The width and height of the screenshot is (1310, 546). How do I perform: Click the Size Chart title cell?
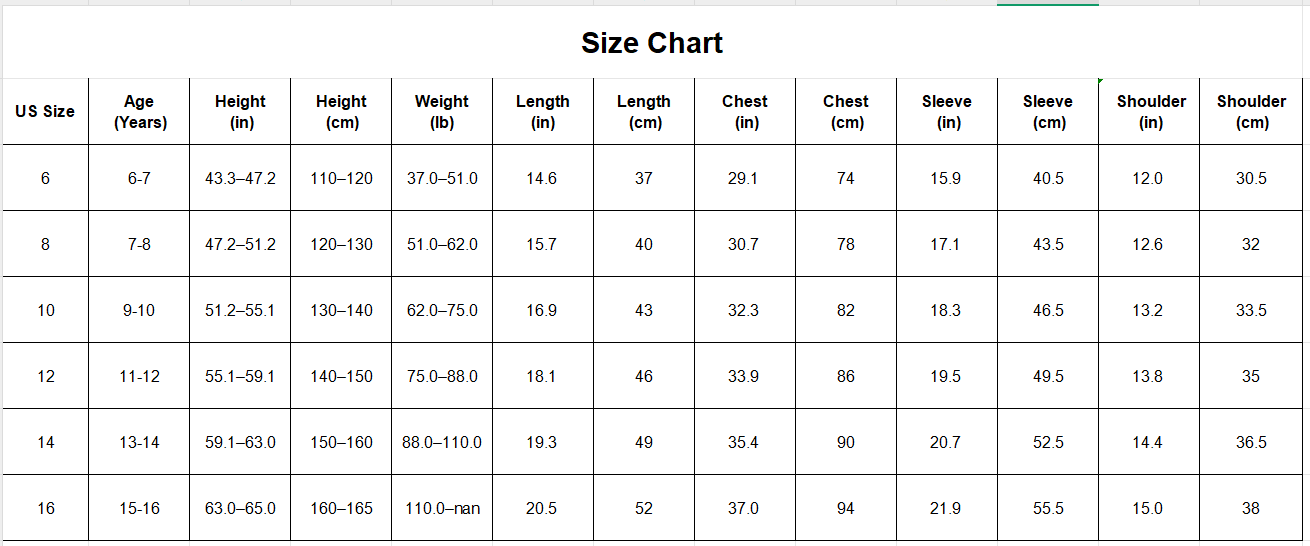[x=652, y=43]
